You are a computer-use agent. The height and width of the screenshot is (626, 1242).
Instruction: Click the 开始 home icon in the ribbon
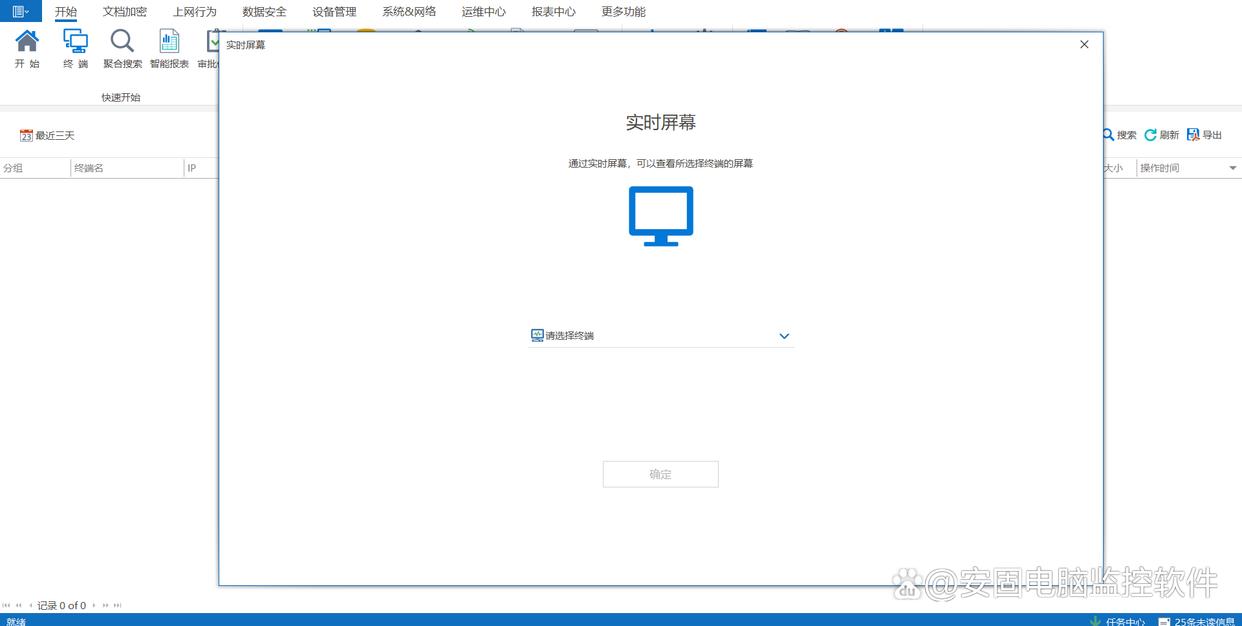(27, 49)
